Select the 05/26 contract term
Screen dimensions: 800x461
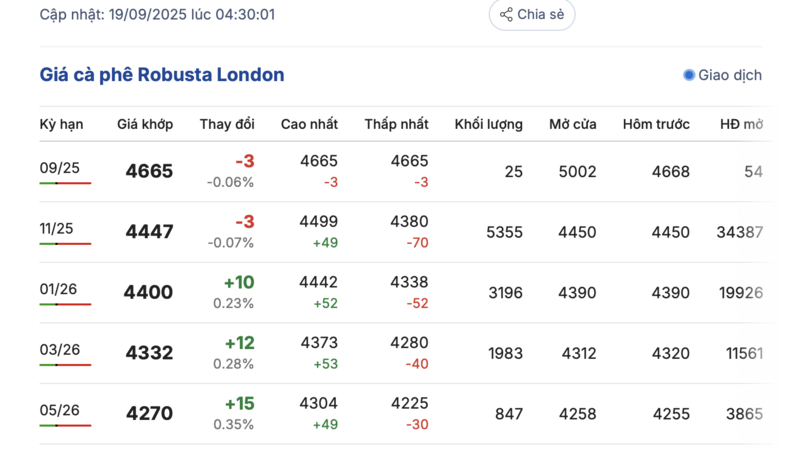click(x=56, y=410)
